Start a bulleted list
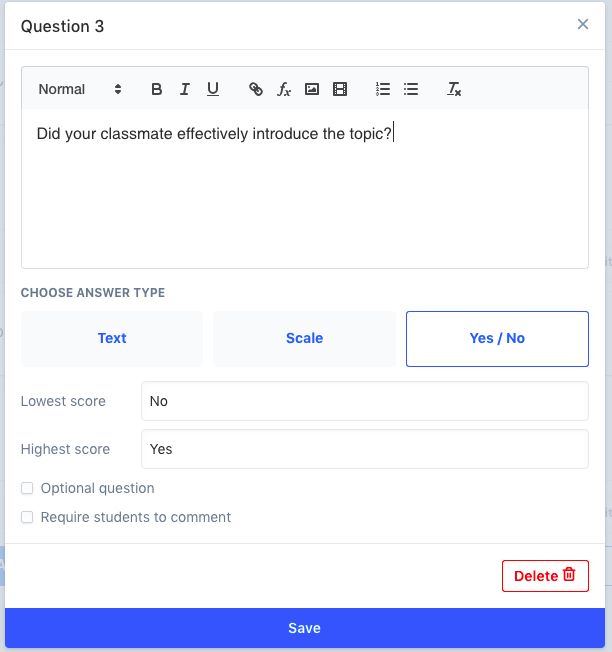This screenshot has height=652, width=612. coord(411,89)
